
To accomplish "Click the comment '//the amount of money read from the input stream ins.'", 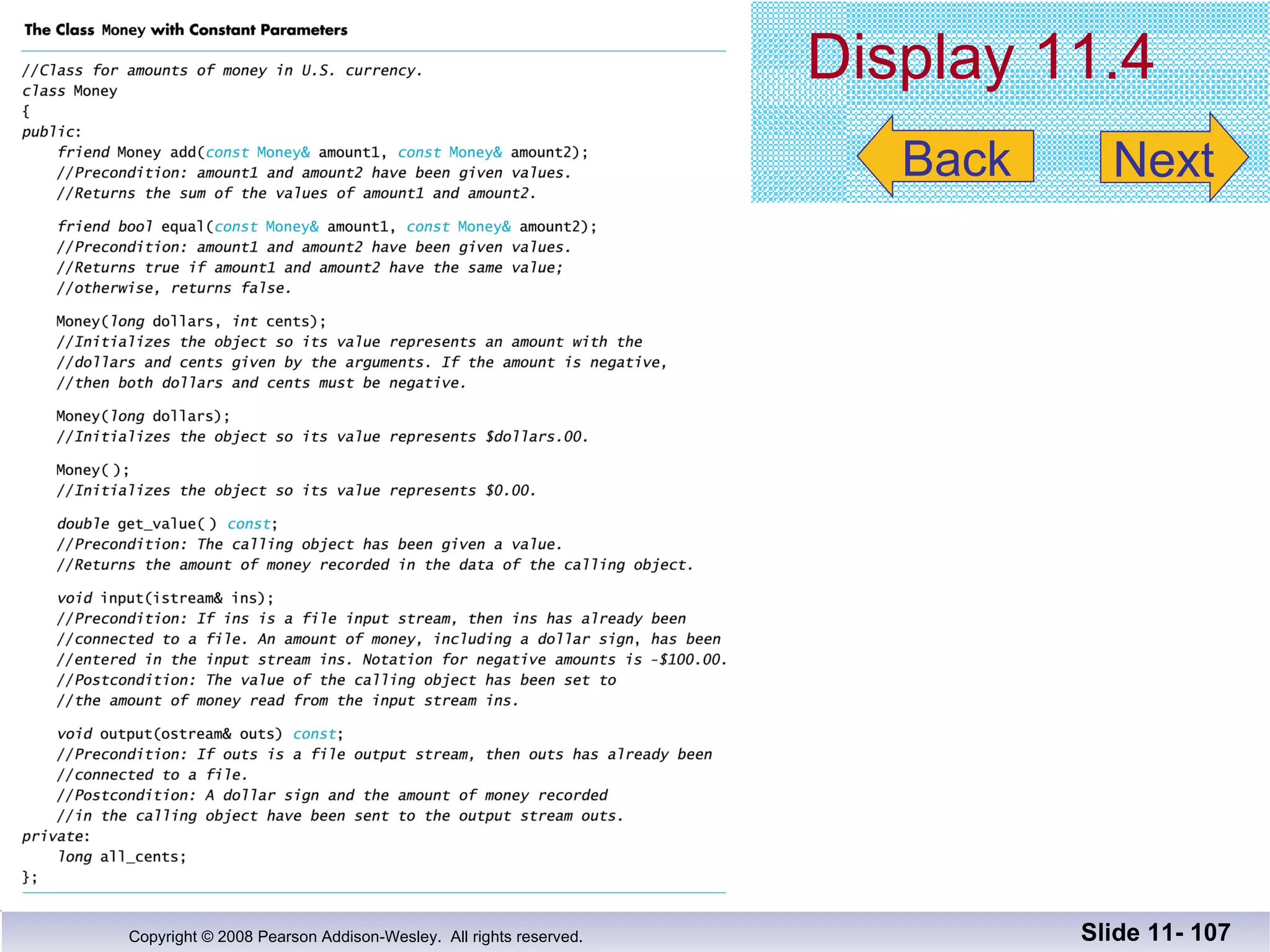I will click(288, 701).
